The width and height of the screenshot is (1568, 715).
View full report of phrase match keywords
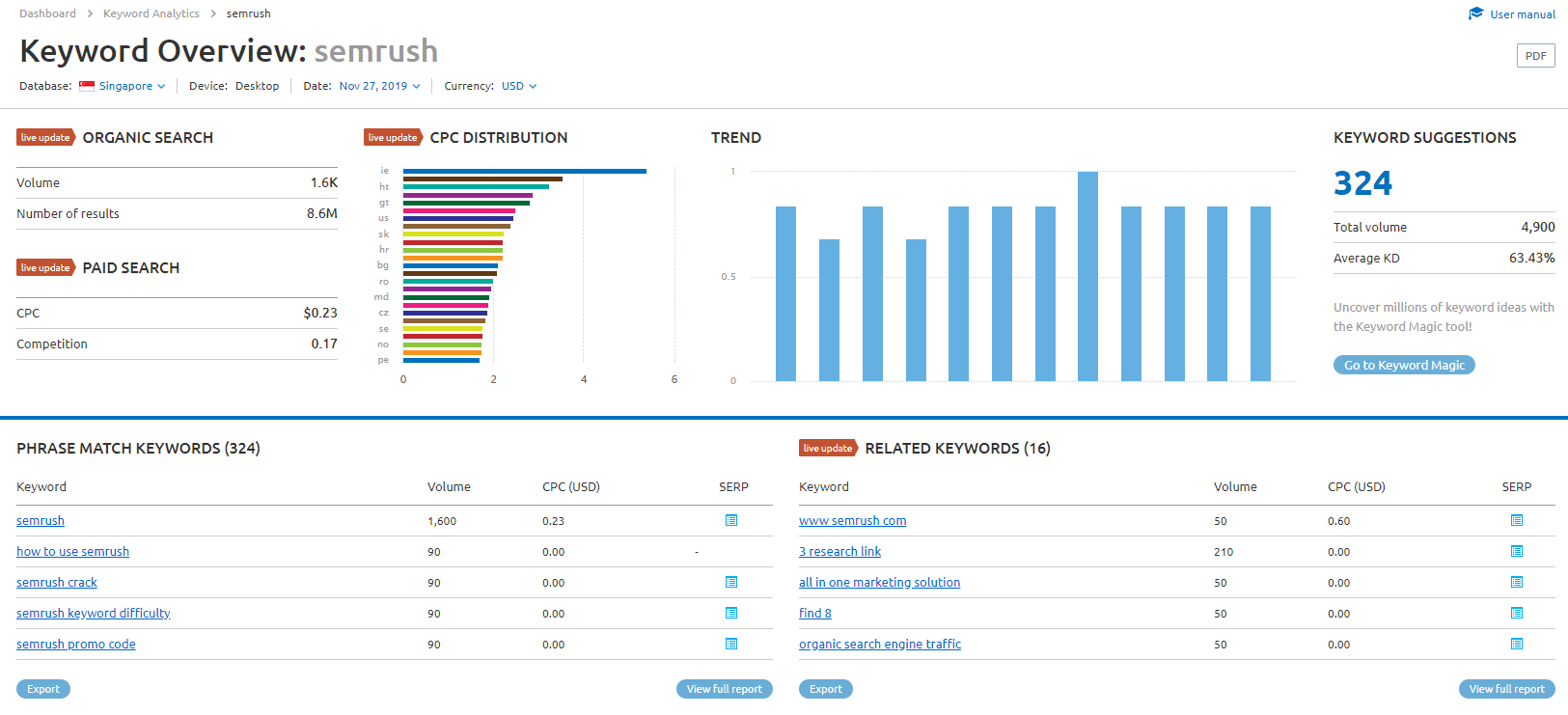725,689
